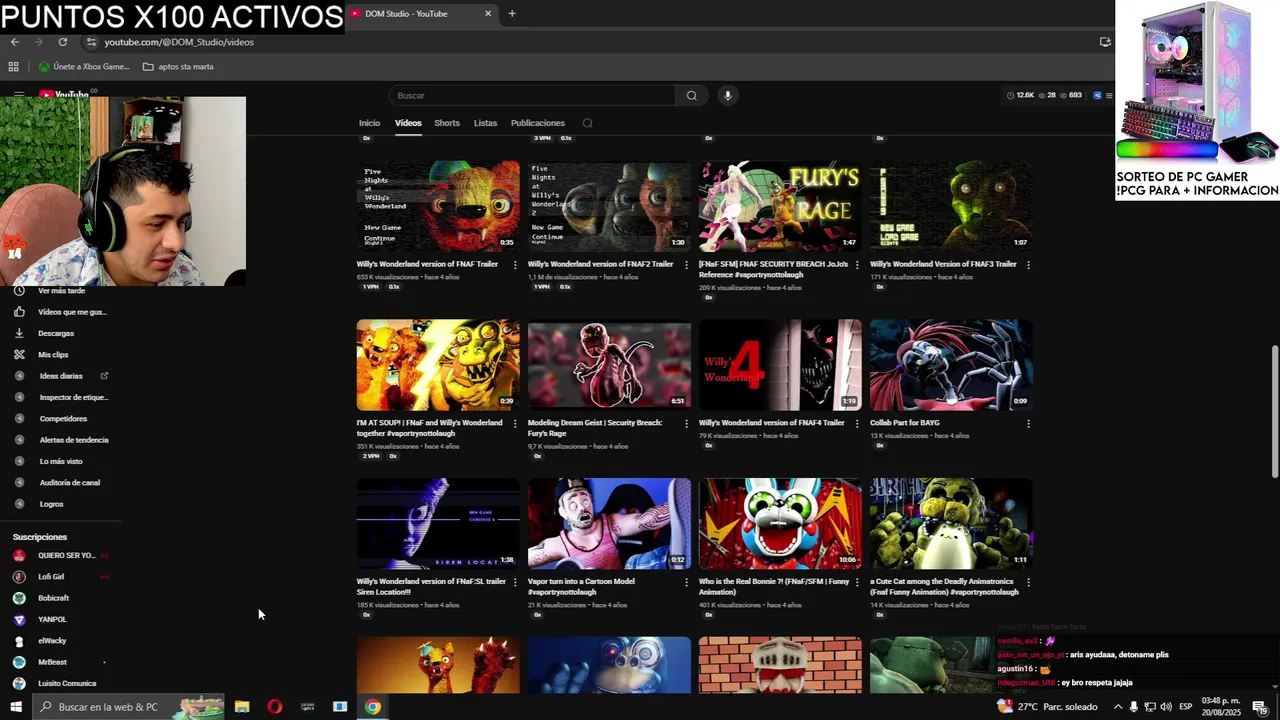The image size is (1280, 720).
Task: Open the Lofi Girl subscription
Action: (x=50, y=577)
